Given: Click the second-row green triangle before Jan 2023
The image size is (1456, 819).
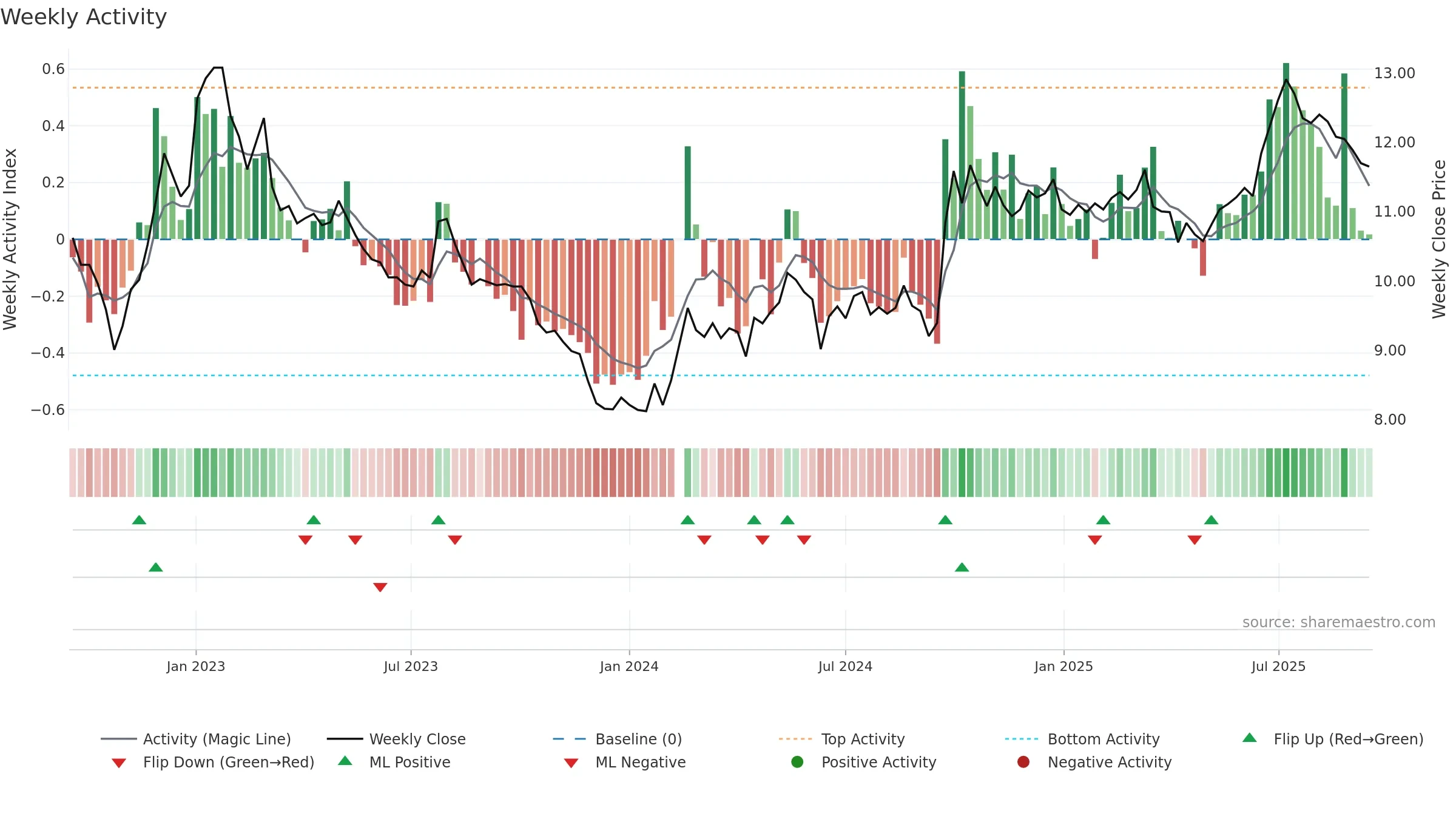Looking at the screenshot, I should point(156,567).
